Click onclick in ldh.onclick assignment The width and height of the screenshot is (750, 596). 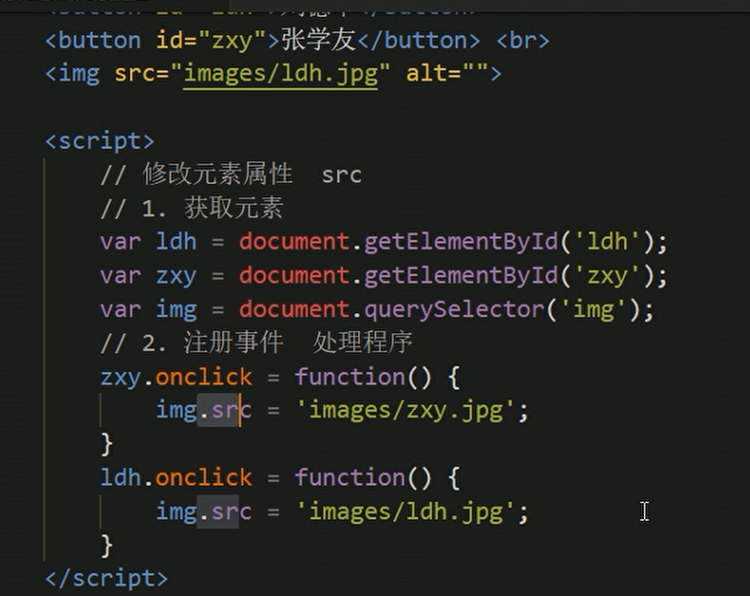pos(204,477)
